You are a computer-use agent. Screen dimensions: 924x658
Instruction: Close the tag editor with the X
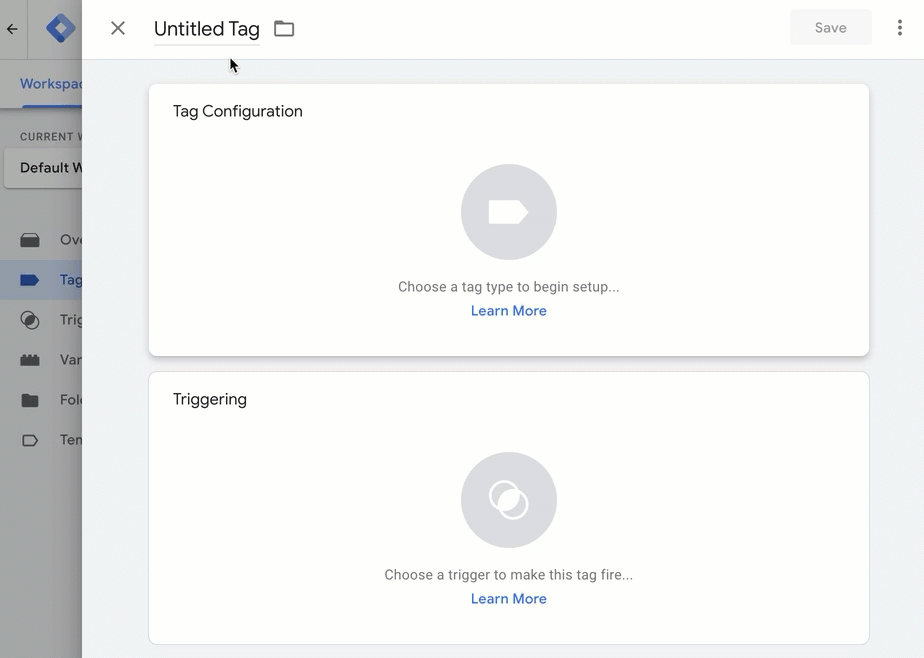[x=117, y=28]
